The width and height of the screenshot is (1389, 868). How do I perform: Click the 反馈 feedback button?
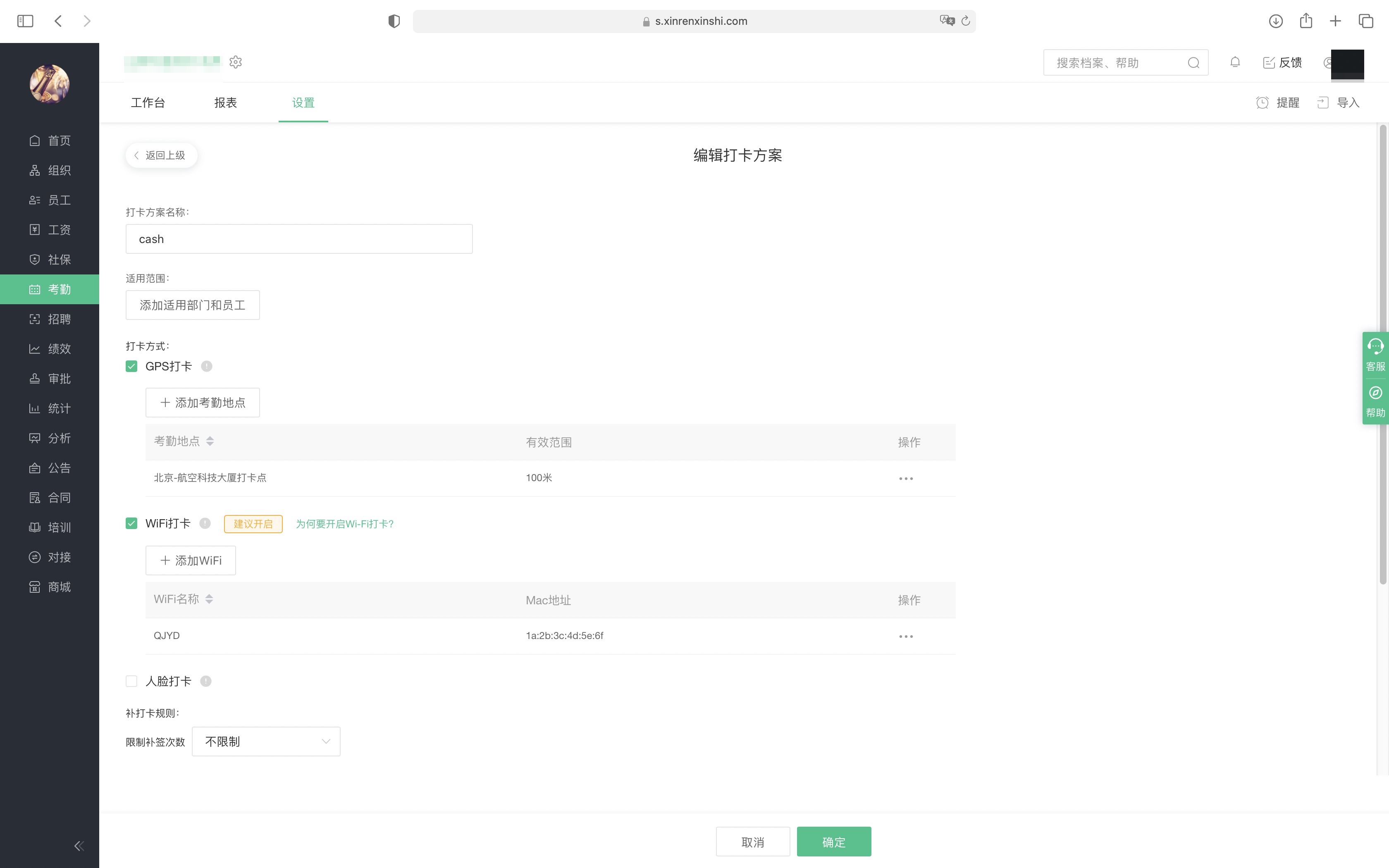pyautogui.click(x=1282, y=62)
